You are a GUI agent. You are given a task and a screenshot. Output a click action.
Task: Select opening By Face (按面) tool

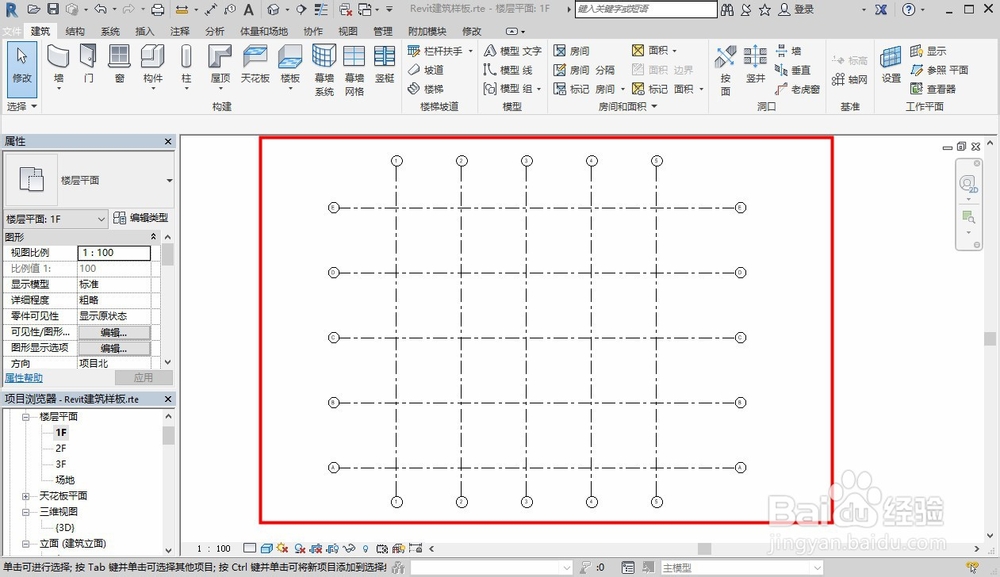[725, 70]
